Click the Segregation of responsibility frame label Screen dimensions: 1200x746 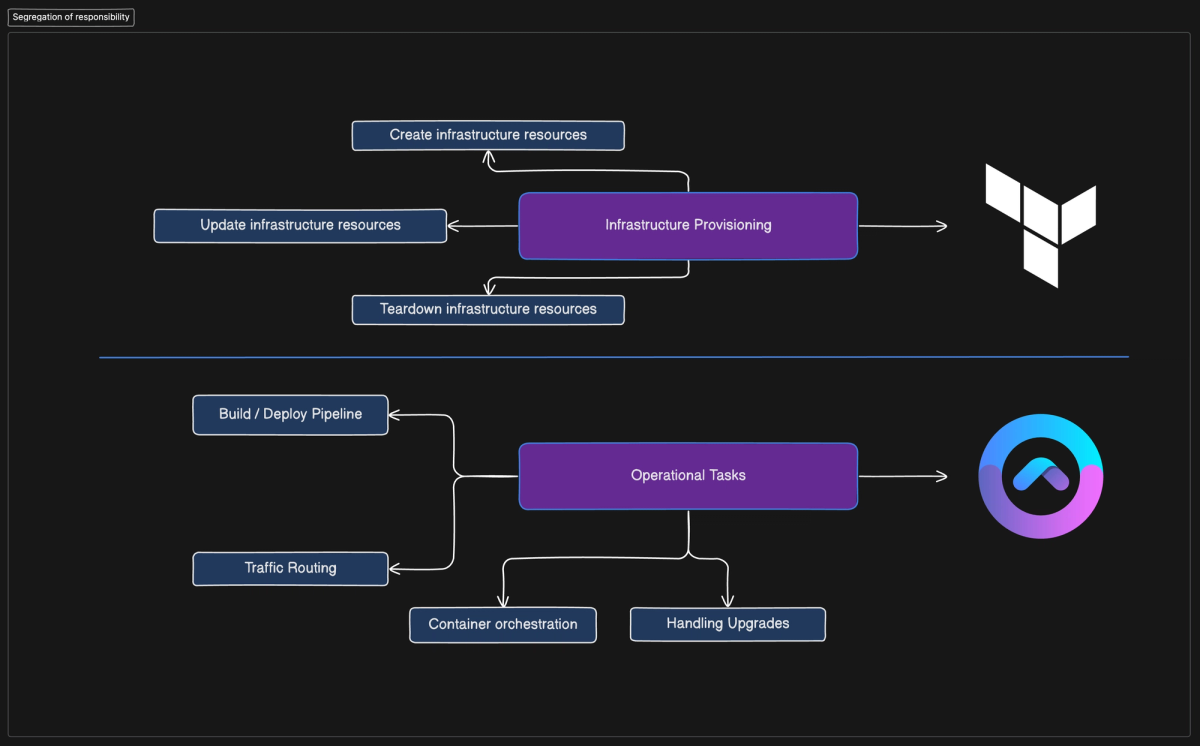71,17
